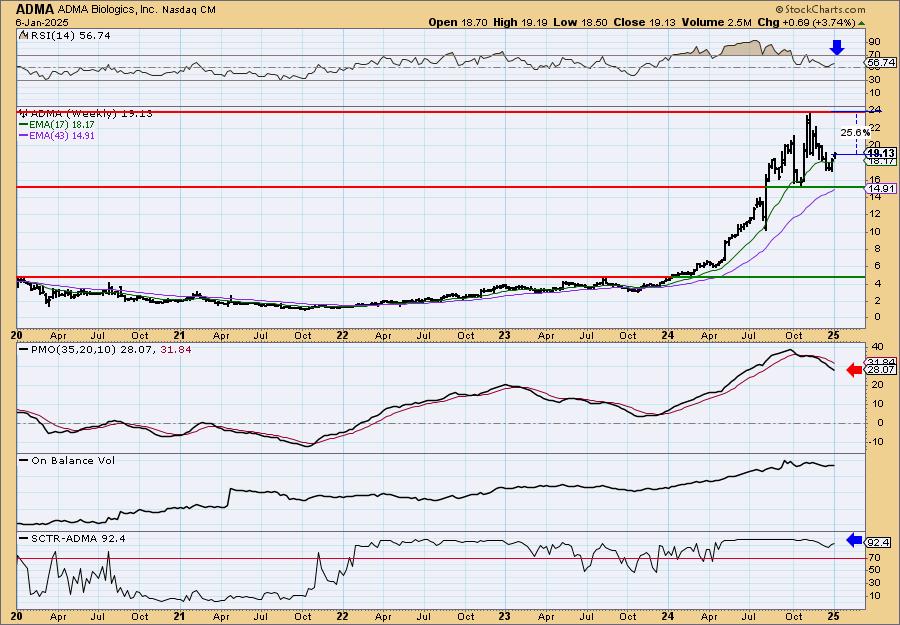
Task: Click the bold ADMA ticker symbol in the header
Action: click(35, 9)
